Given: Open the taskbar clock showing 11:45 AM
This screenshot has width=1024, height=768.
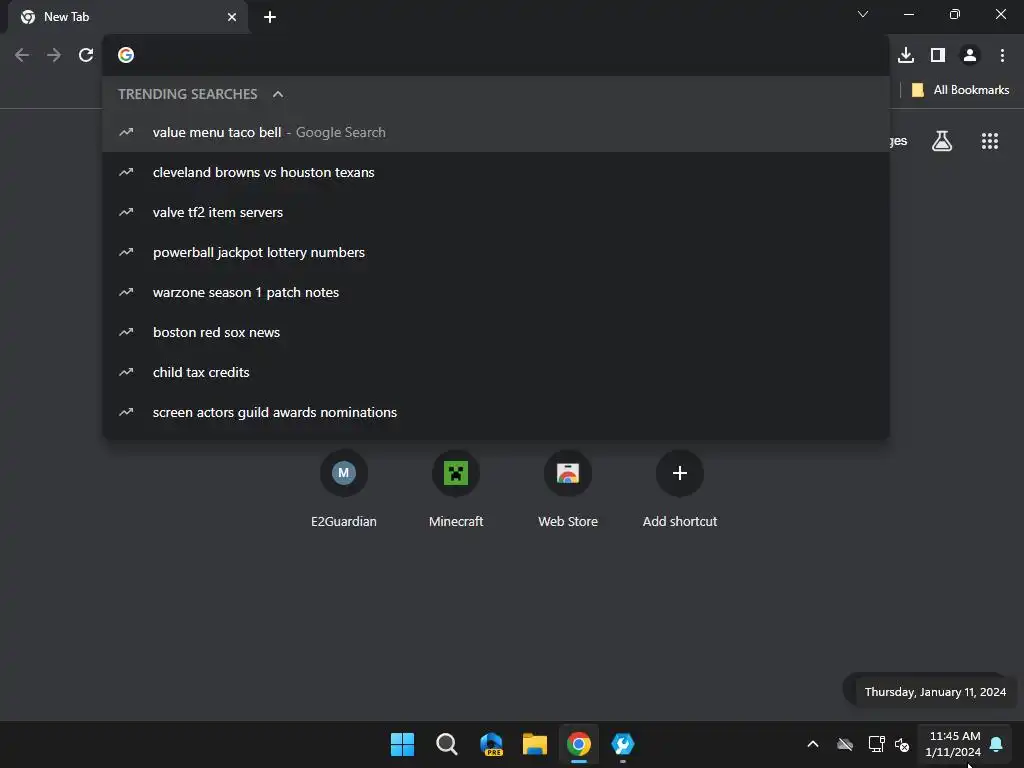Looking at the screenshot, I should coord(953,744).
